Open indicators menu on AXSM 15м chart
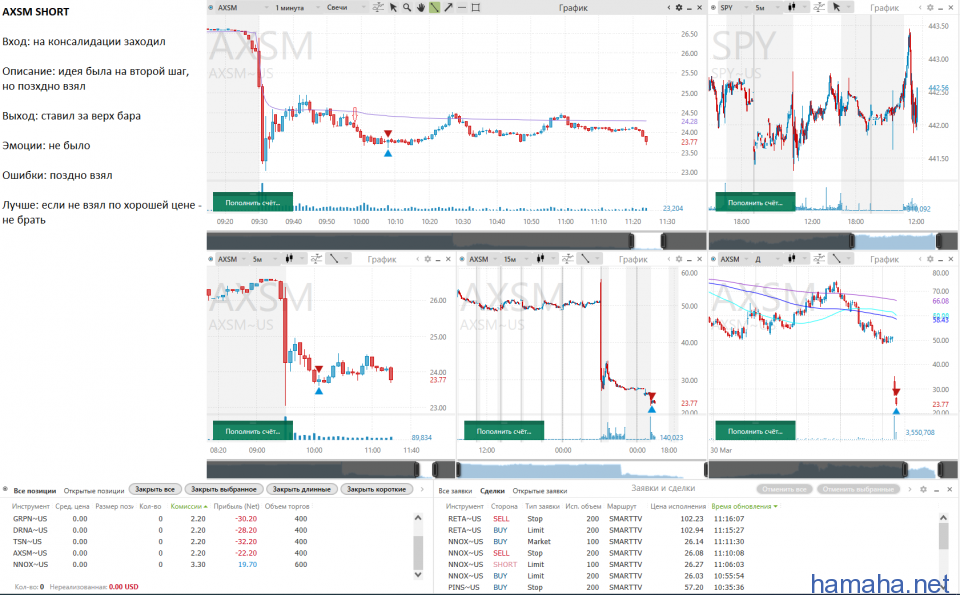Screen dimensions: 960x595 568,259
